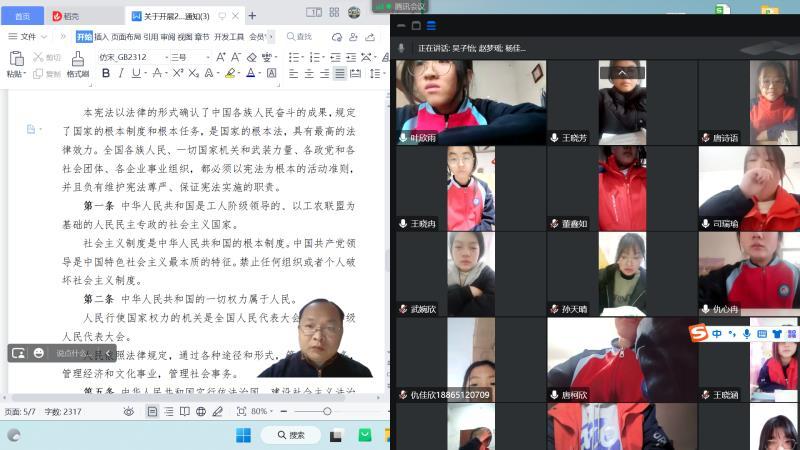Select 叶欣雨's video thumbnail
This screenshot has width=800, height=450.
point(442,102)
